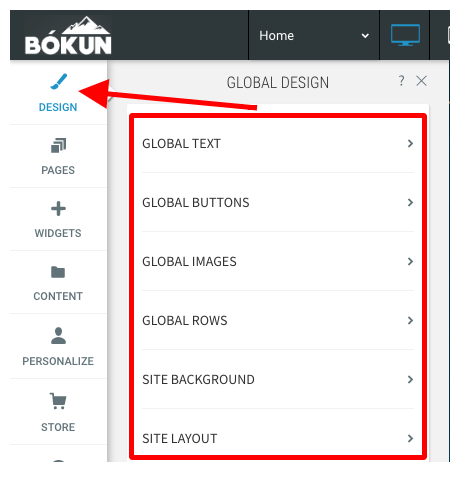Image resolution: width=470 pixels, height=482 pixels.
Task: Open the Content folder icon
Action: coord(58,272)
